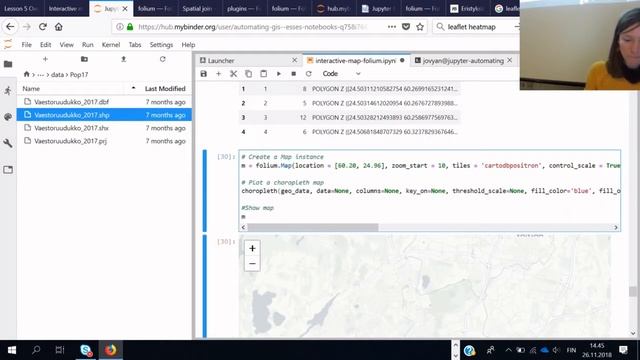Go to the Firefox home page

59,27
